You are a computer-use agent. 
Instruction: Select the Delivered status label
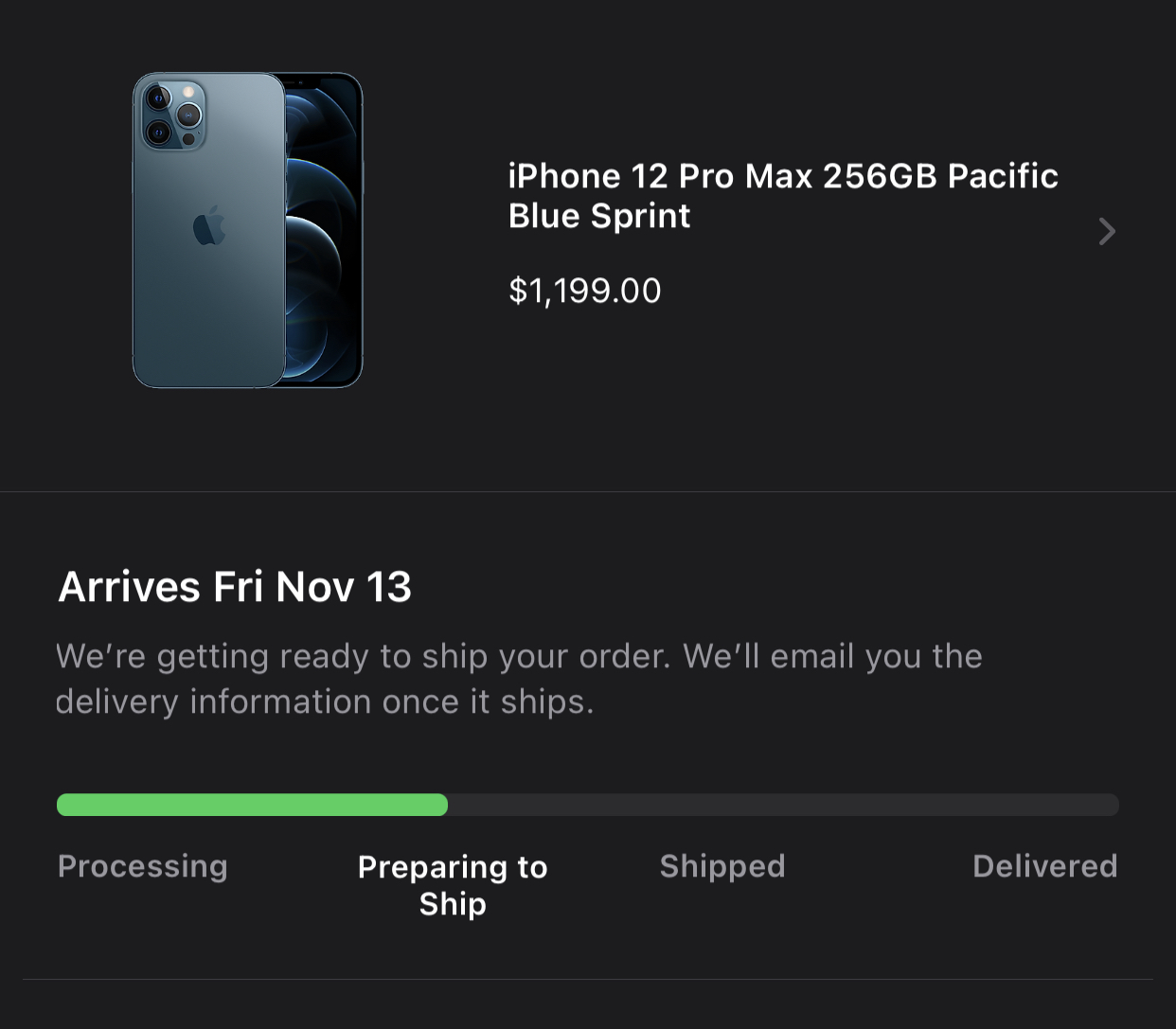(x=1044, y=866)
